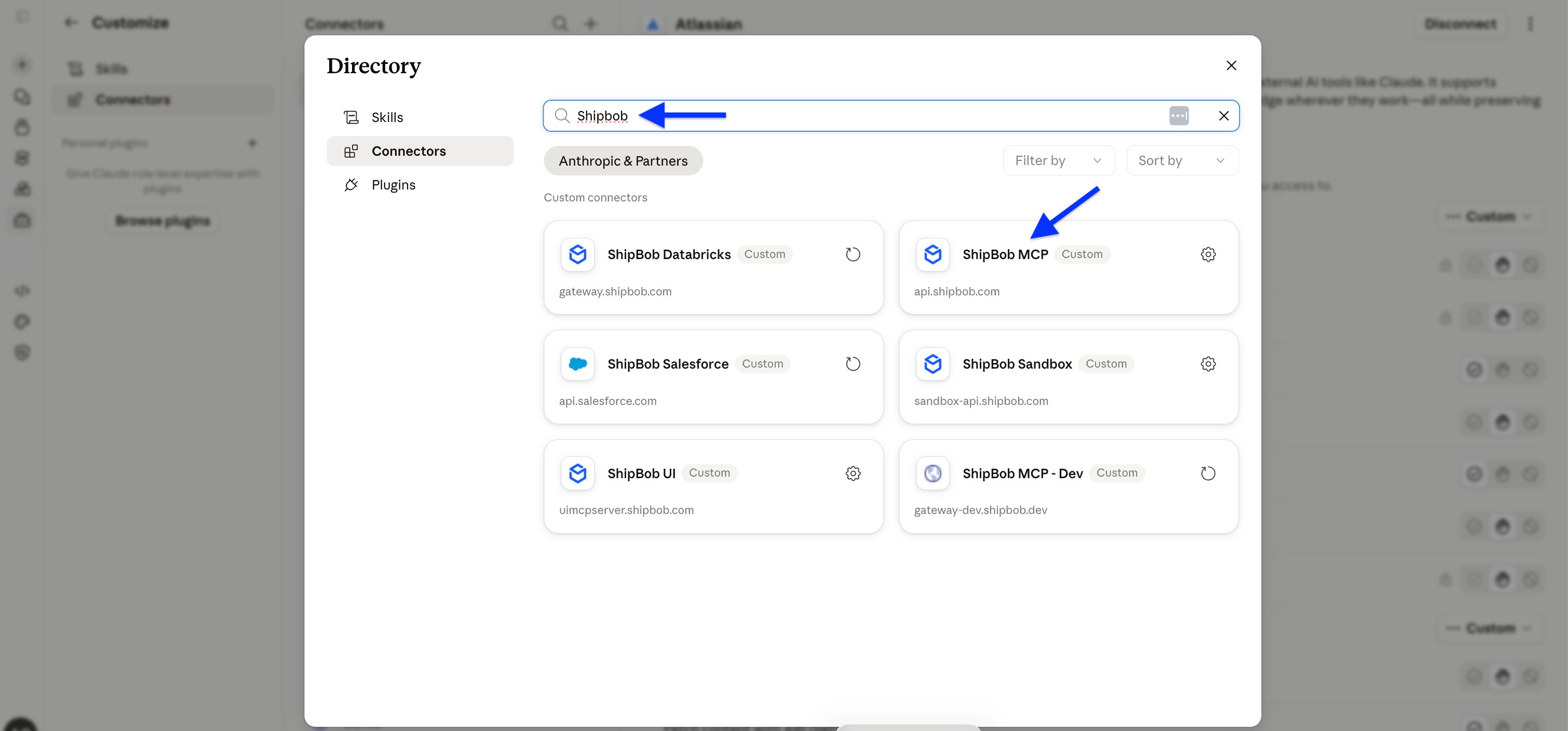Image resolution: width=1568 pixels, height=731 pixels.
Task: Click the ShipBob MCP - Dev connector name
Action: coord(1023,473)
